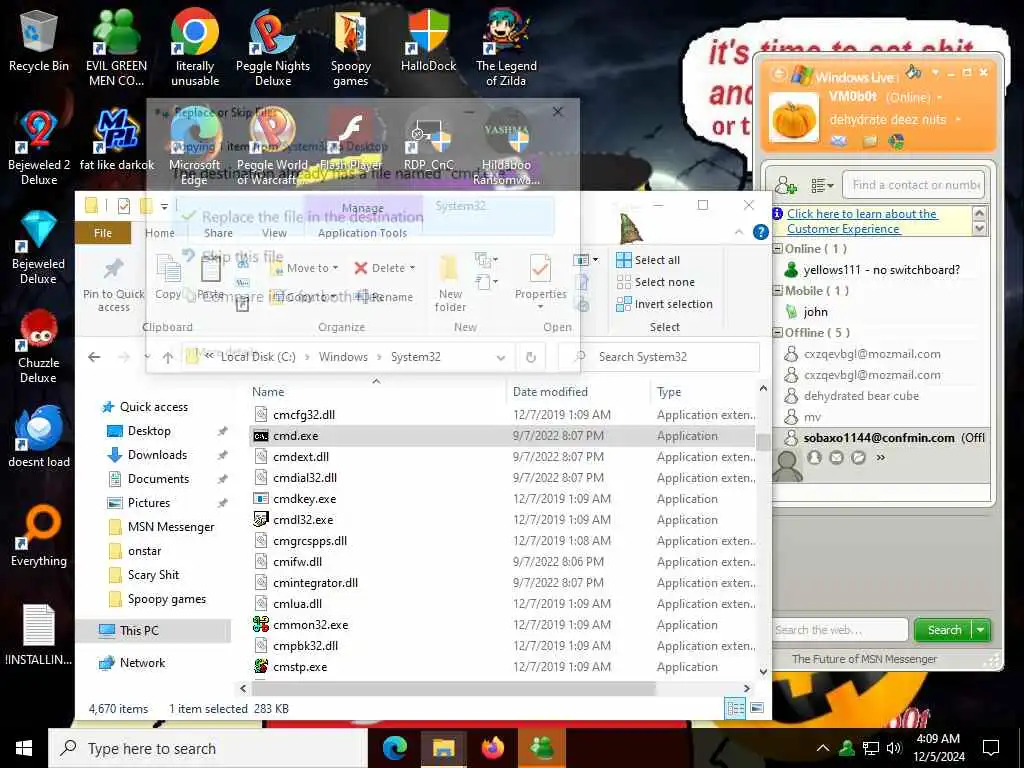Open 'fat like darkok' desktop shortcut
Screen dimensions: 1024x768
point(117,140)
